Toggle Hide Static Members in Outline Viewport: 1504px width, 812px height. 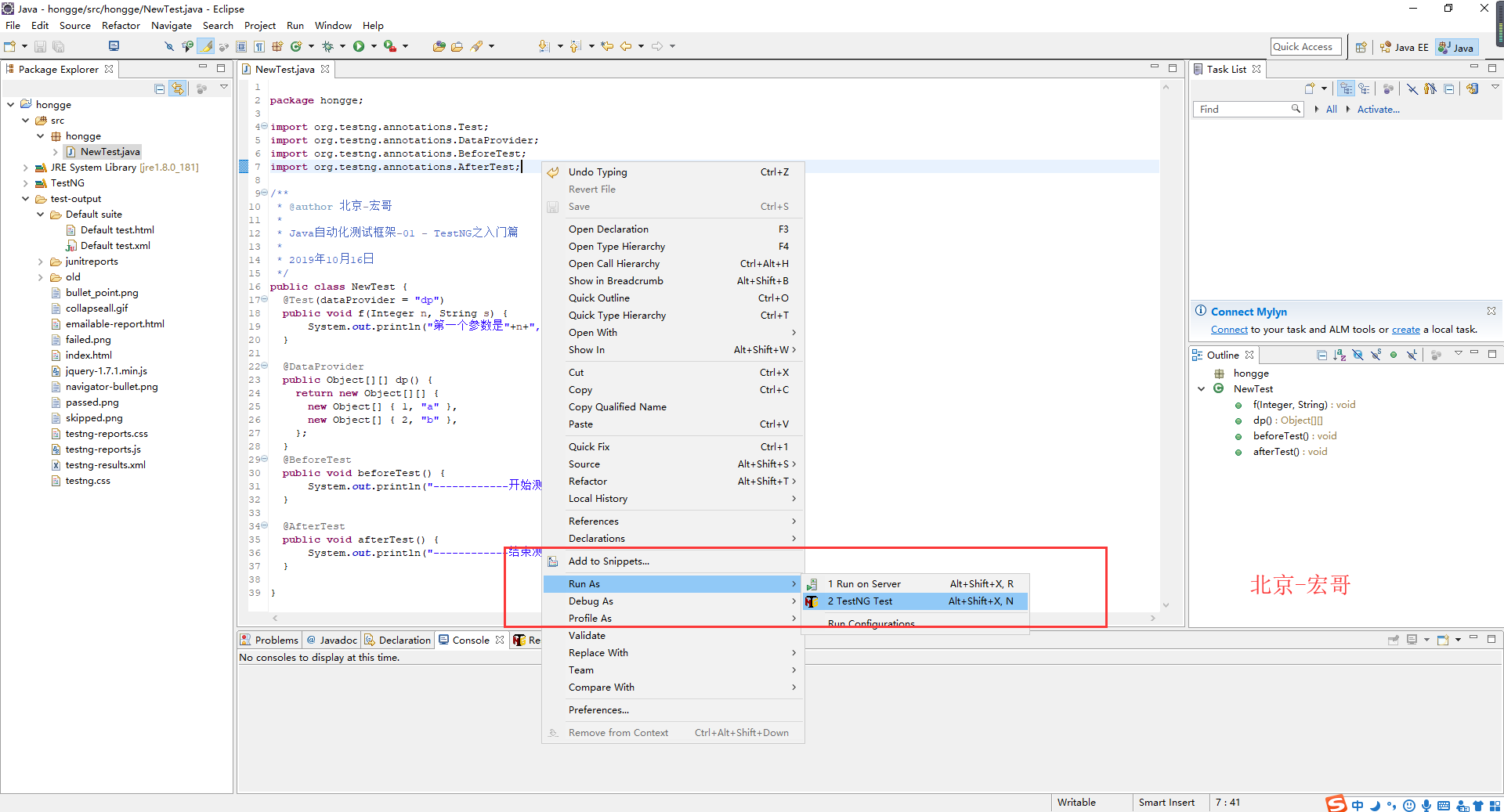tap(1376, 355)
